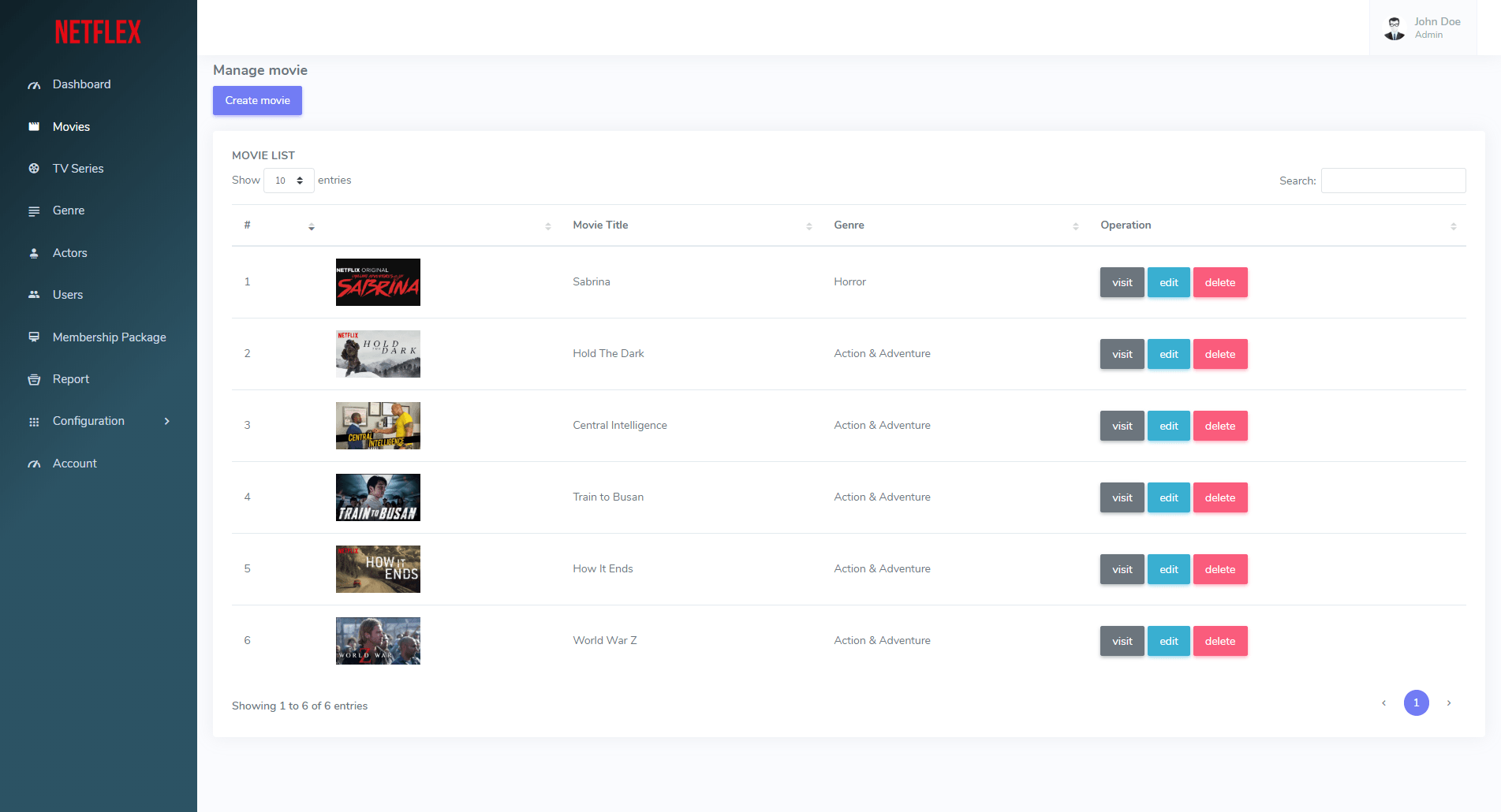Click the Users group icon

[34, 295]
